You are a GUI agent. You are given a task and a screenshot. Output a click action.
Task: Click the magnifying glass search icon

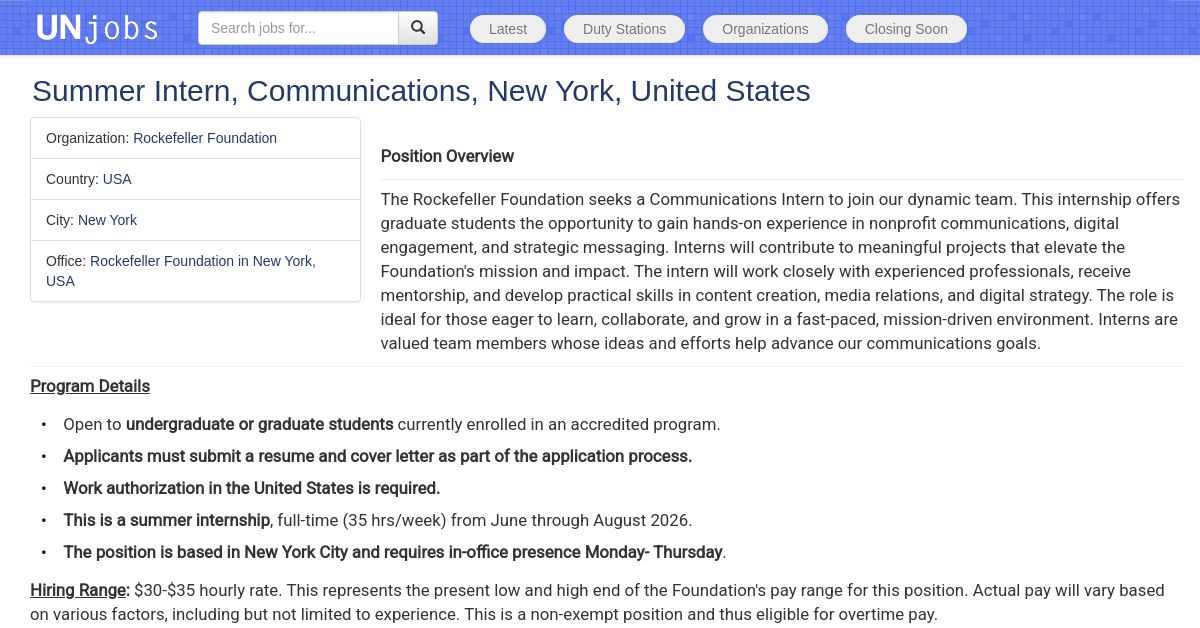418,28
